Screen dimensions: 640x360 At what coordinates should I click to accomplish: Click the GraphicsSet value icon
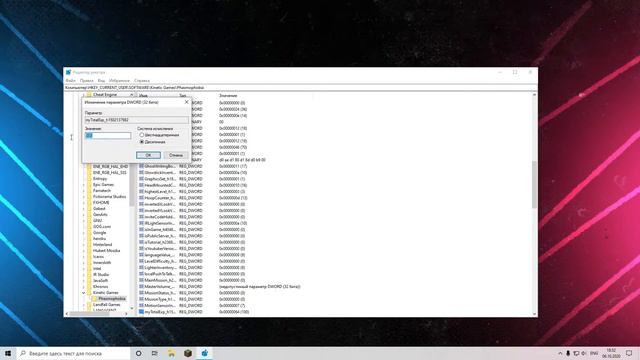click(141, 179)
